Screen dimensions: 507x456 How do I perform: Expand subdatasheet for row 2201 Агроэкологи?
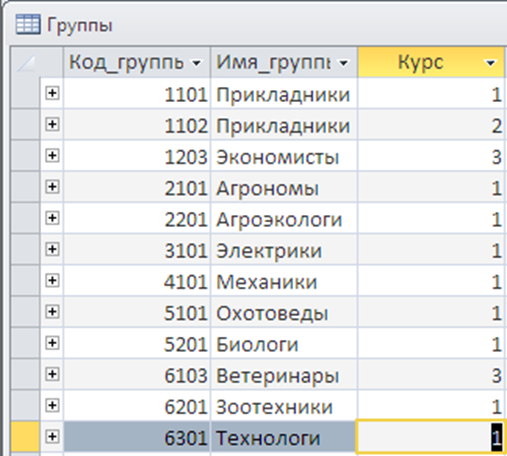click(52, 218)
